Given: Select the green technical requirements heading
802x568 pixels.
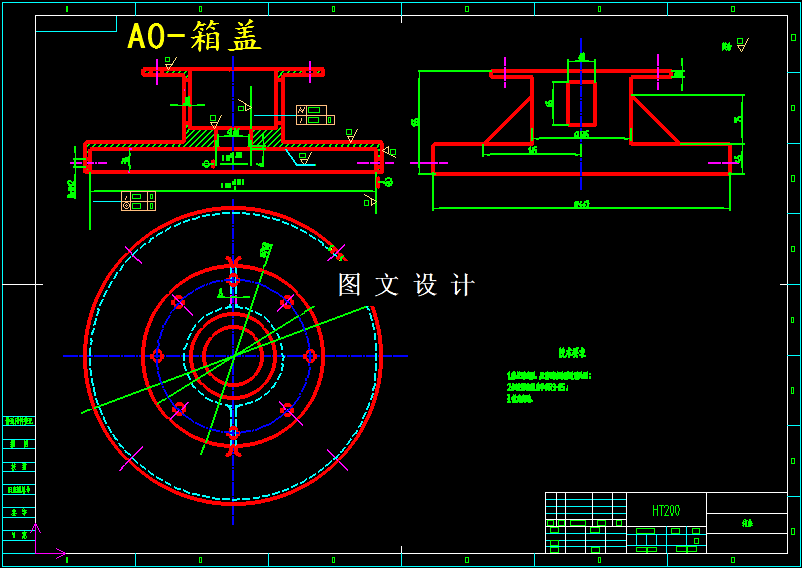Looking at the screenshot, I should (572, 353).
